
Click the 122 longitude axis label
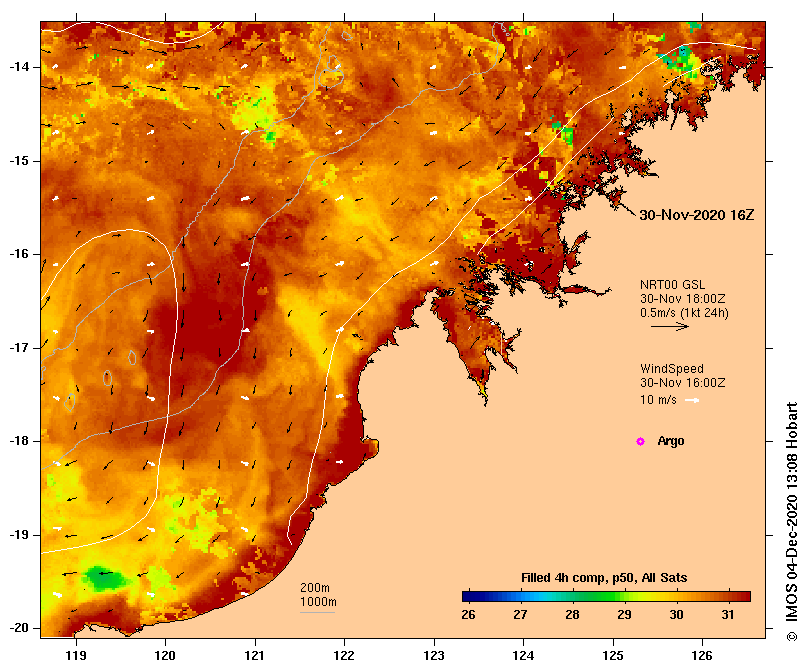[x=345, y=656]
